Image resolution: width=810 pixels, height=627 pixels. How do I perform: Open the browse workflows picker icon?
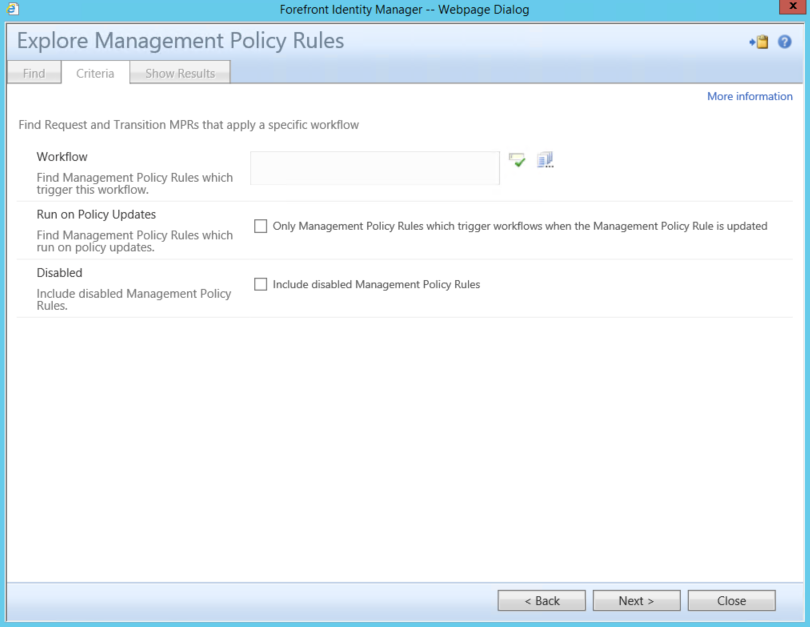pos(545,160)
